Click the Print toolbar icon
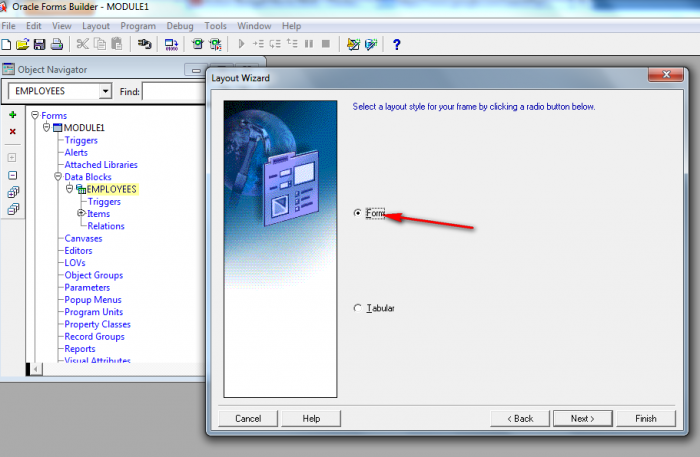The image size is (700, 457). [57, 44]
